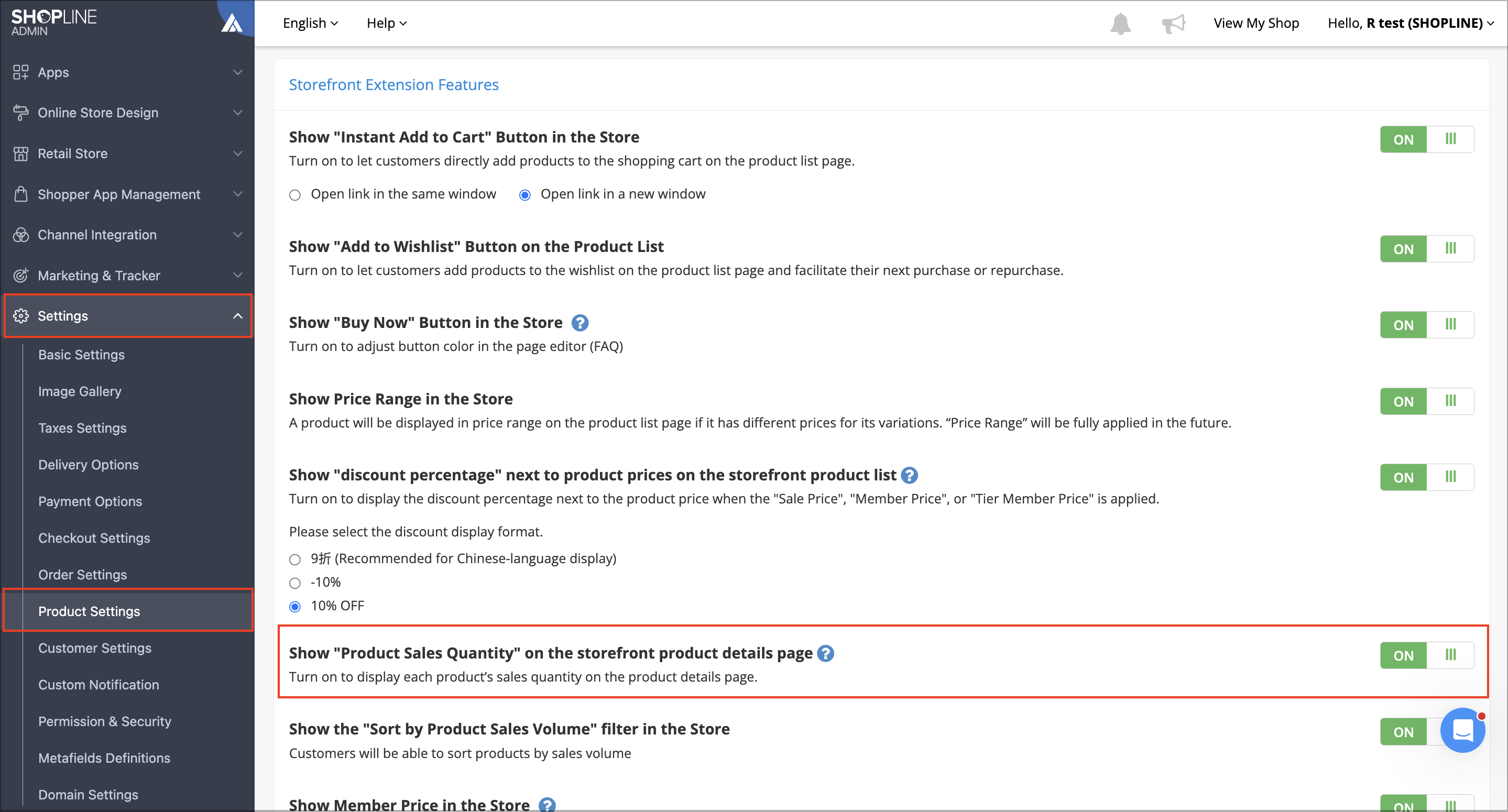The width and height of the screenshot is (1508, 812).
Task: Expand the Apps sidebar section
Action: 128,72
